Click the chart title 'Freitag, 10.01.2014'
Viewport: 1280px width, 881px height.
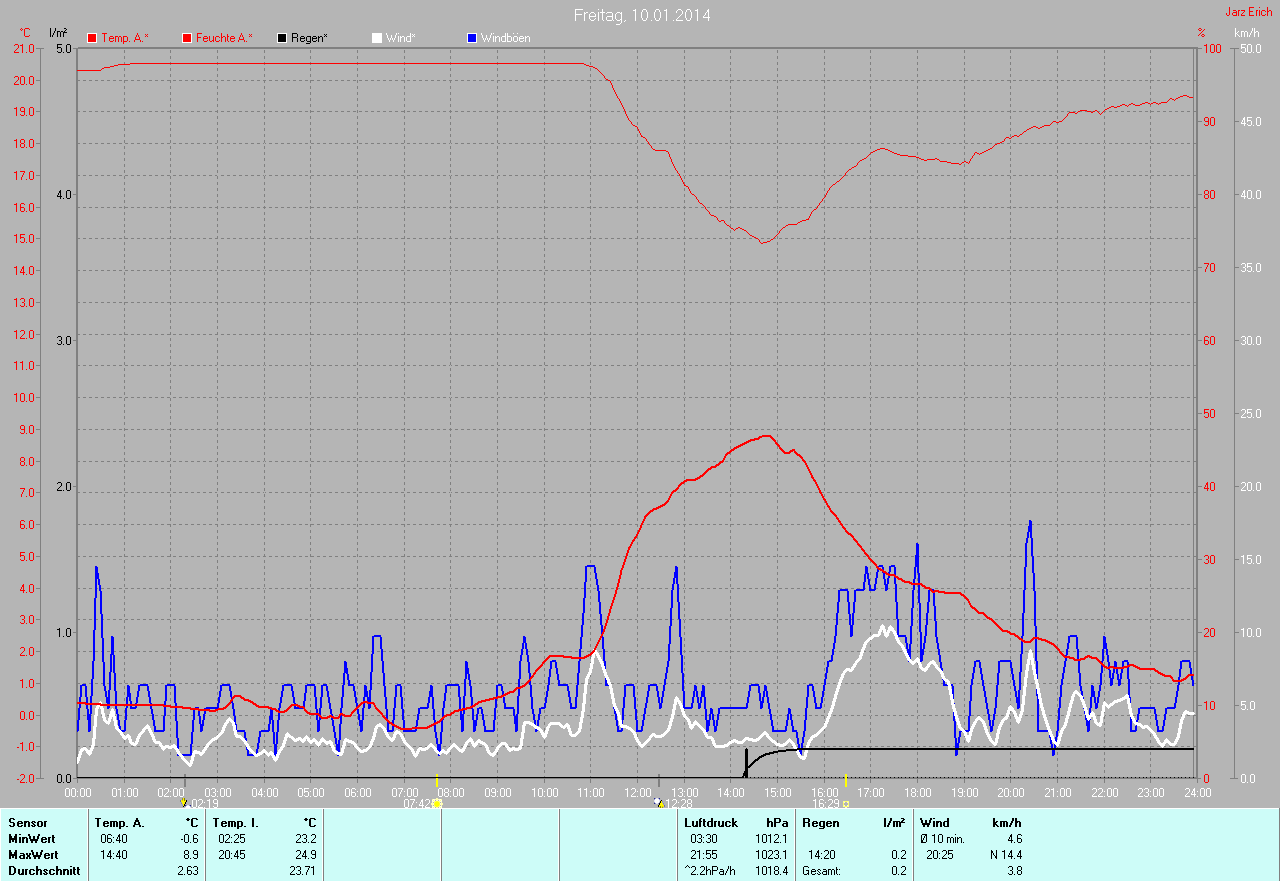642,15
